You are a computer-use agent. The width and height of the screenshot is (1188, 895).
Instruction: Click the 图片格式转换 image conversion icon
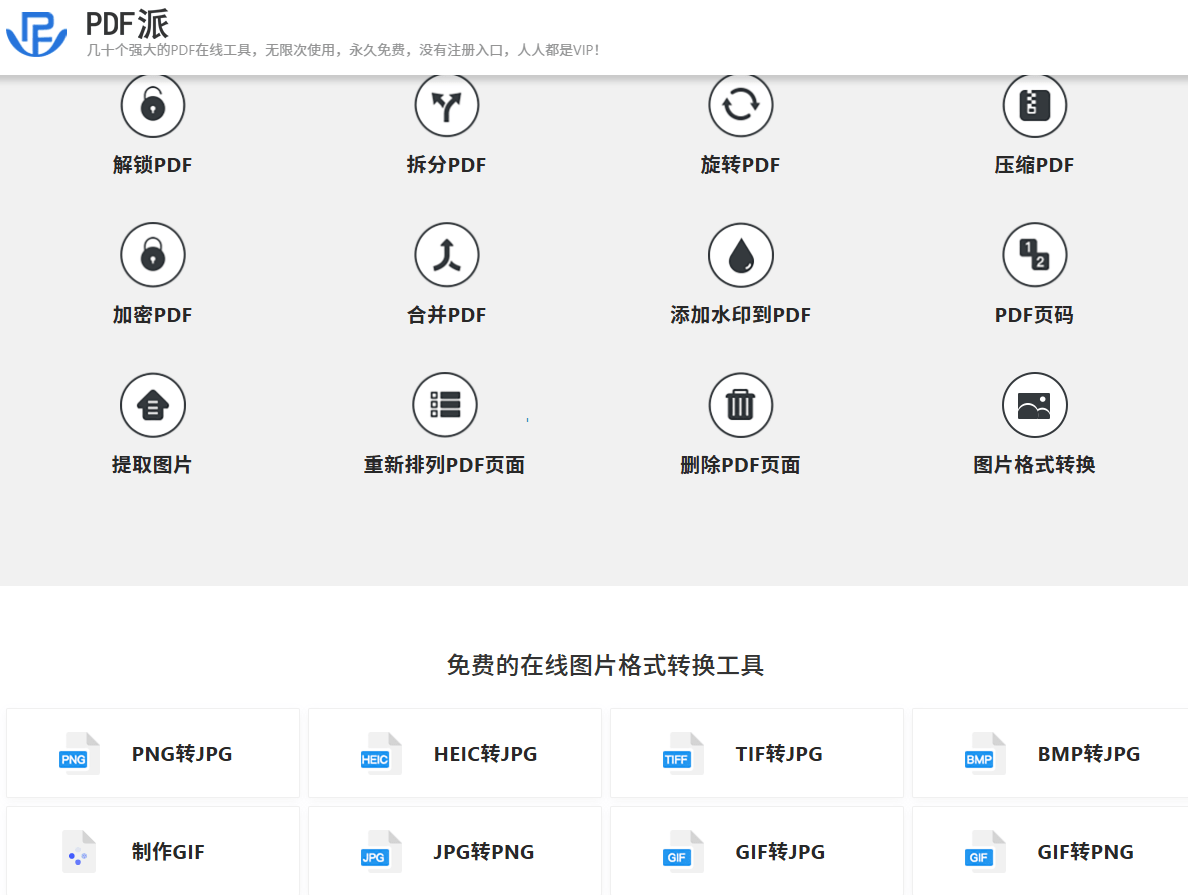pyautogui.click(x=1034, y=405)
